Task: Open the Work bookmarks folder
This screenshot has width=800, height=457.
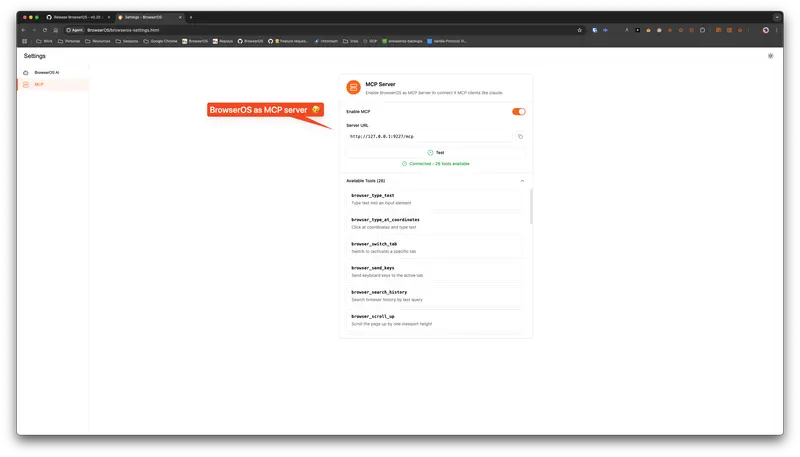Action: coord(44,41)
